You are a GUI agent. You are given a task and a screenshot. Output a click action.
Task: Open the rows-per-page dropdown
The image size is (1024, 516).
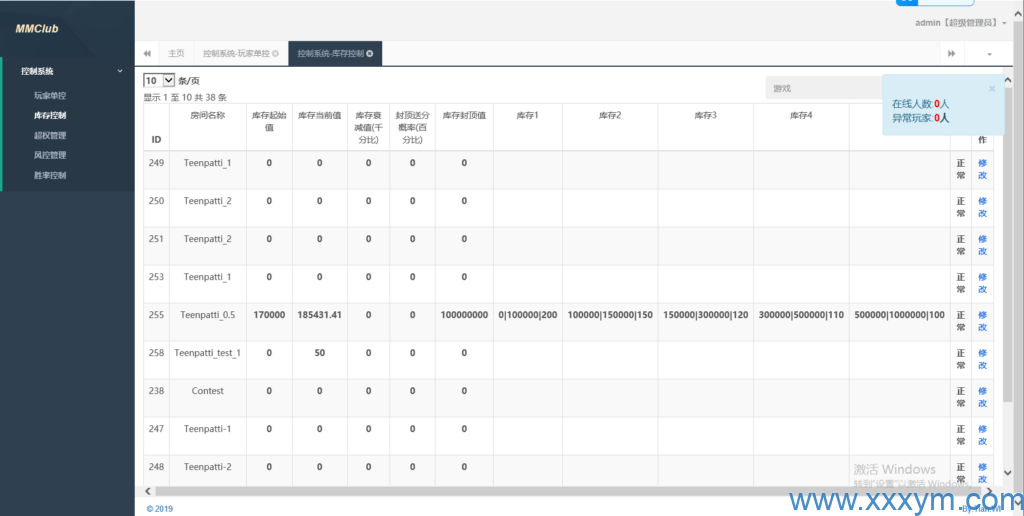pos(159,80)
